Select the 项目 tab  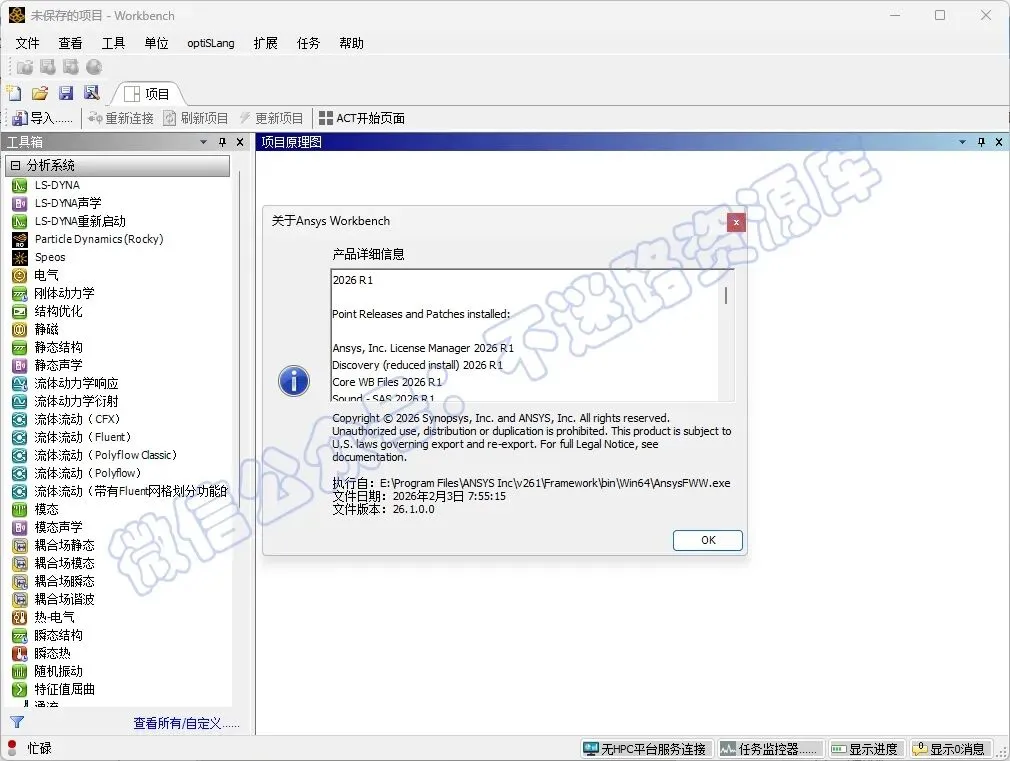click(x=148, y=94)
